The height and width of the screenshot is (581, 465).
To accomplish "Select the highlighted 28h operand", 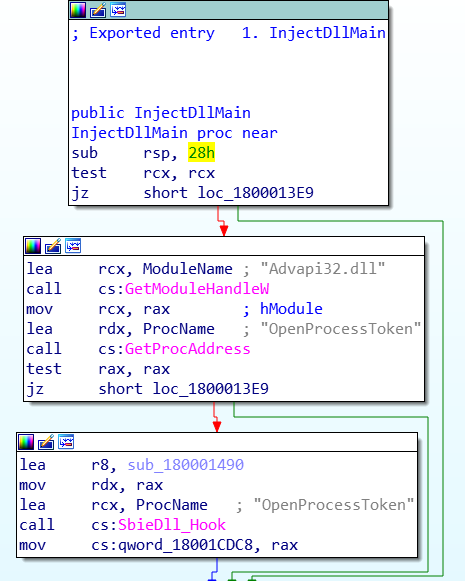I will tap(201, 153).
